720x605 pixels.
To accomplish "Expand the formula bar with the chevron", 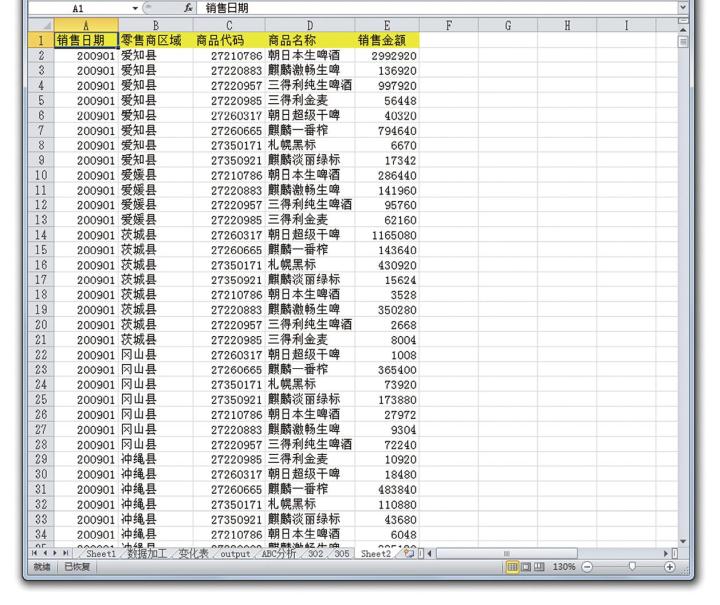I will click(683, 8).
